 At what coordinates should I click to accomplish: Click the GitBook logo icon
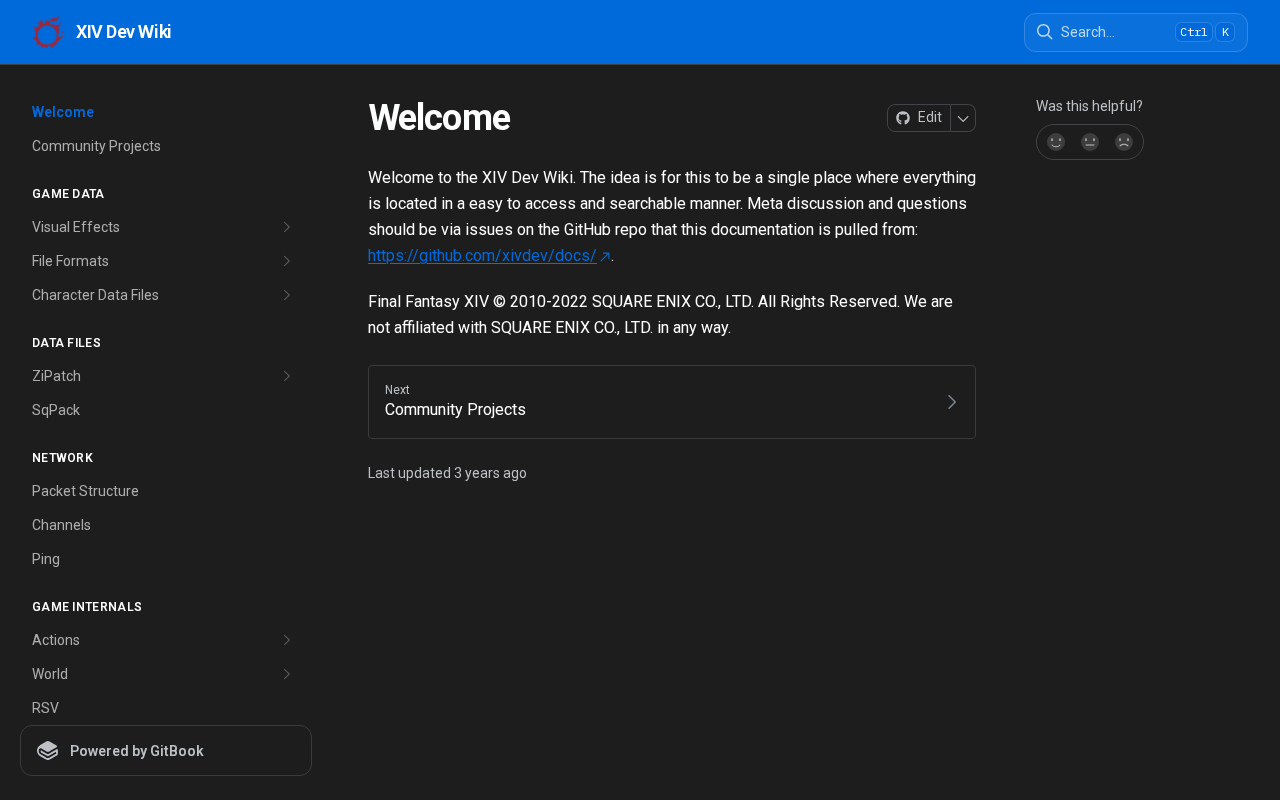(x=48, y=751)
